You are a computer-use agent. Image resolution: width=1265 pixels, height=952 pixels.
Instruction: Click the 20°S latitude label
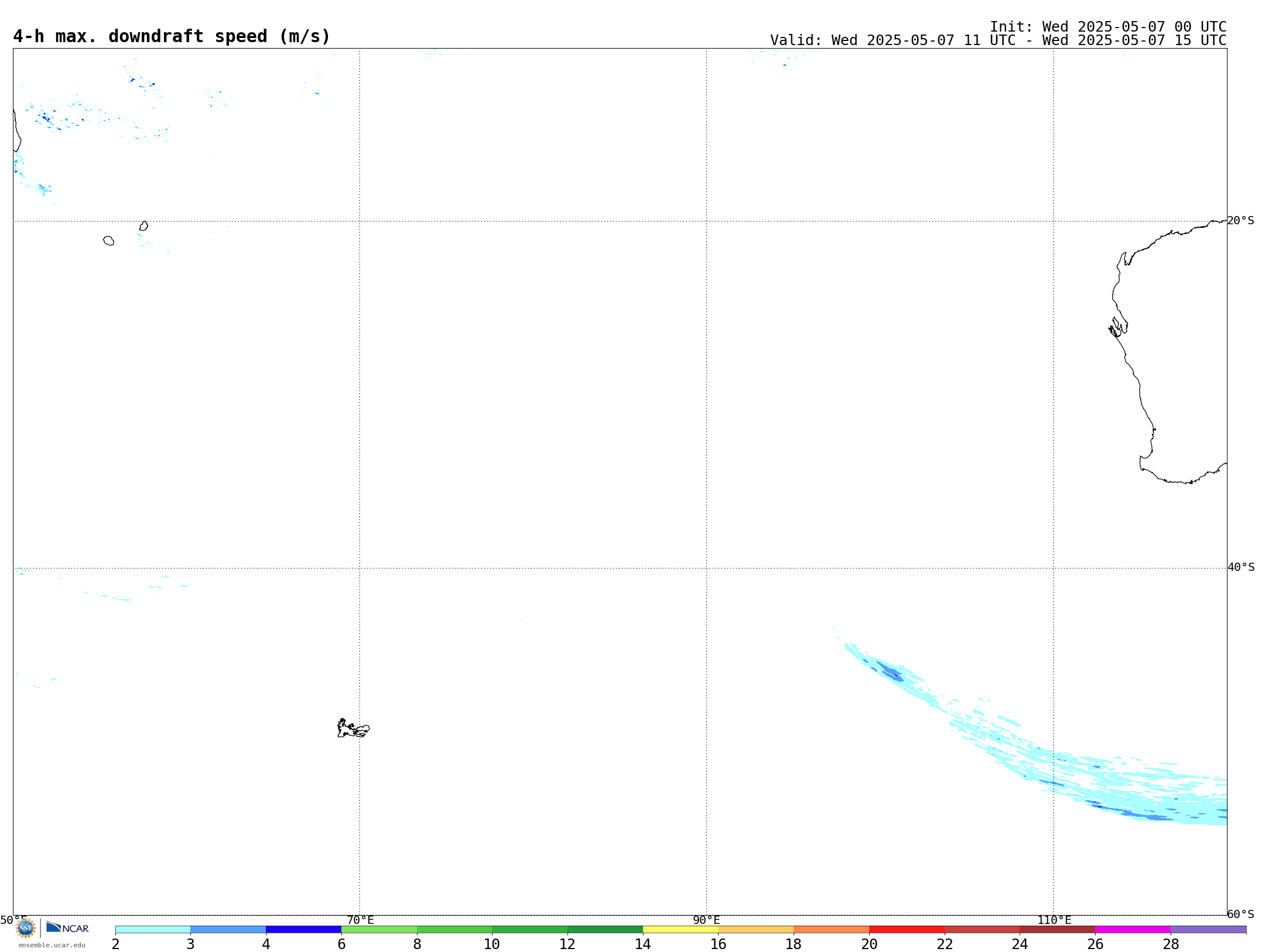(x=1241, y=221)
